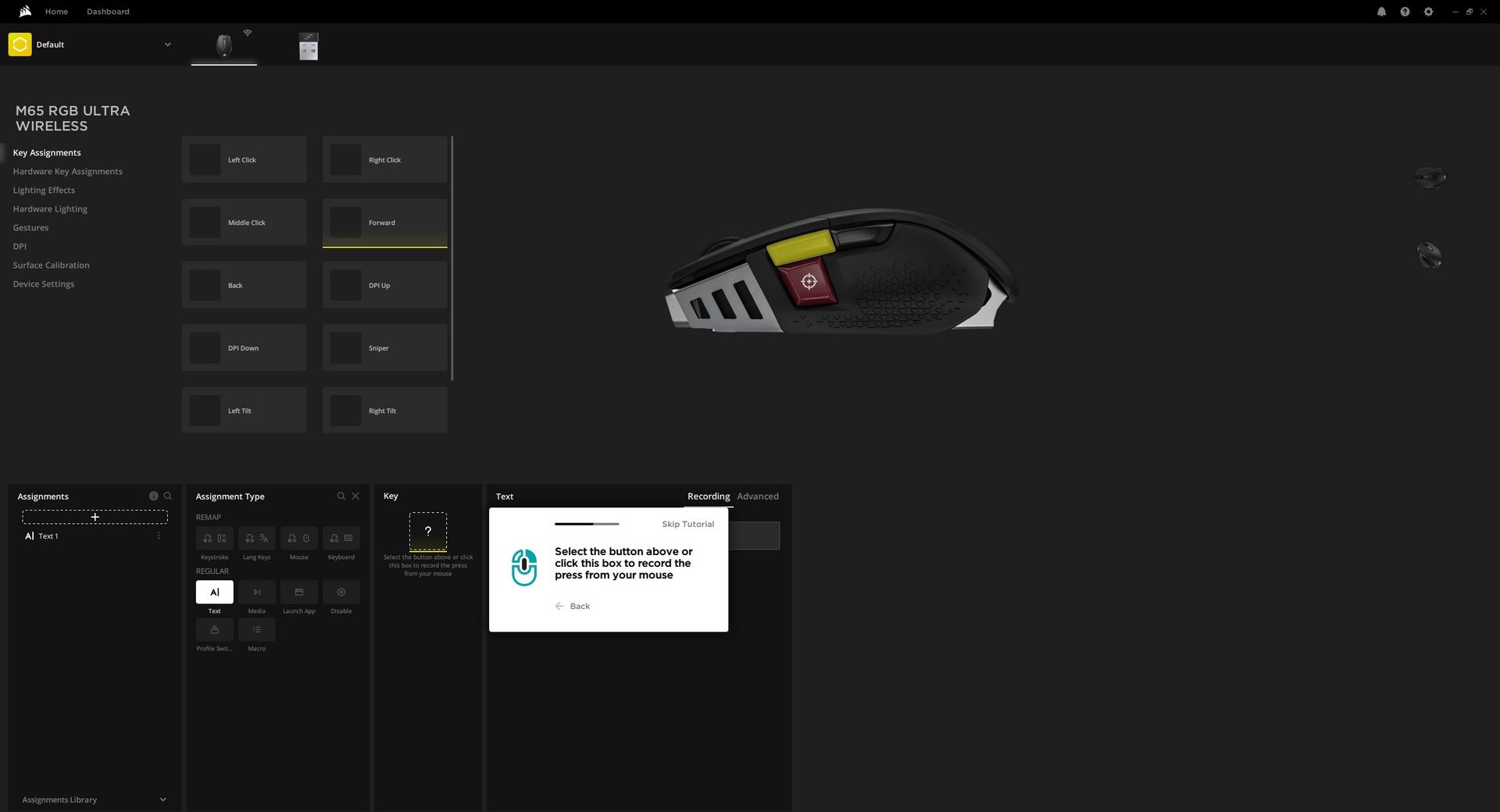Open Lighting Effects section
1500x812 pixels.
pos(44,190)
